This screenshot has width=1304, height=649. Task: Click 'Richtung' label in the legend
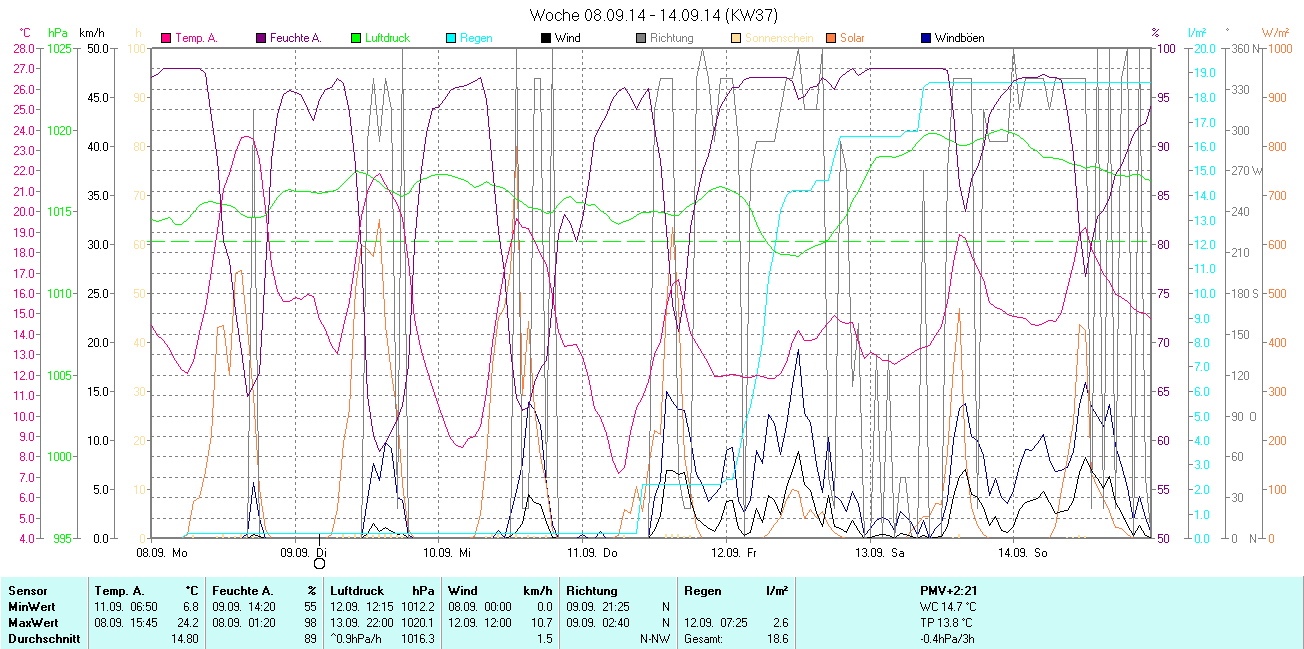(672, 38)
